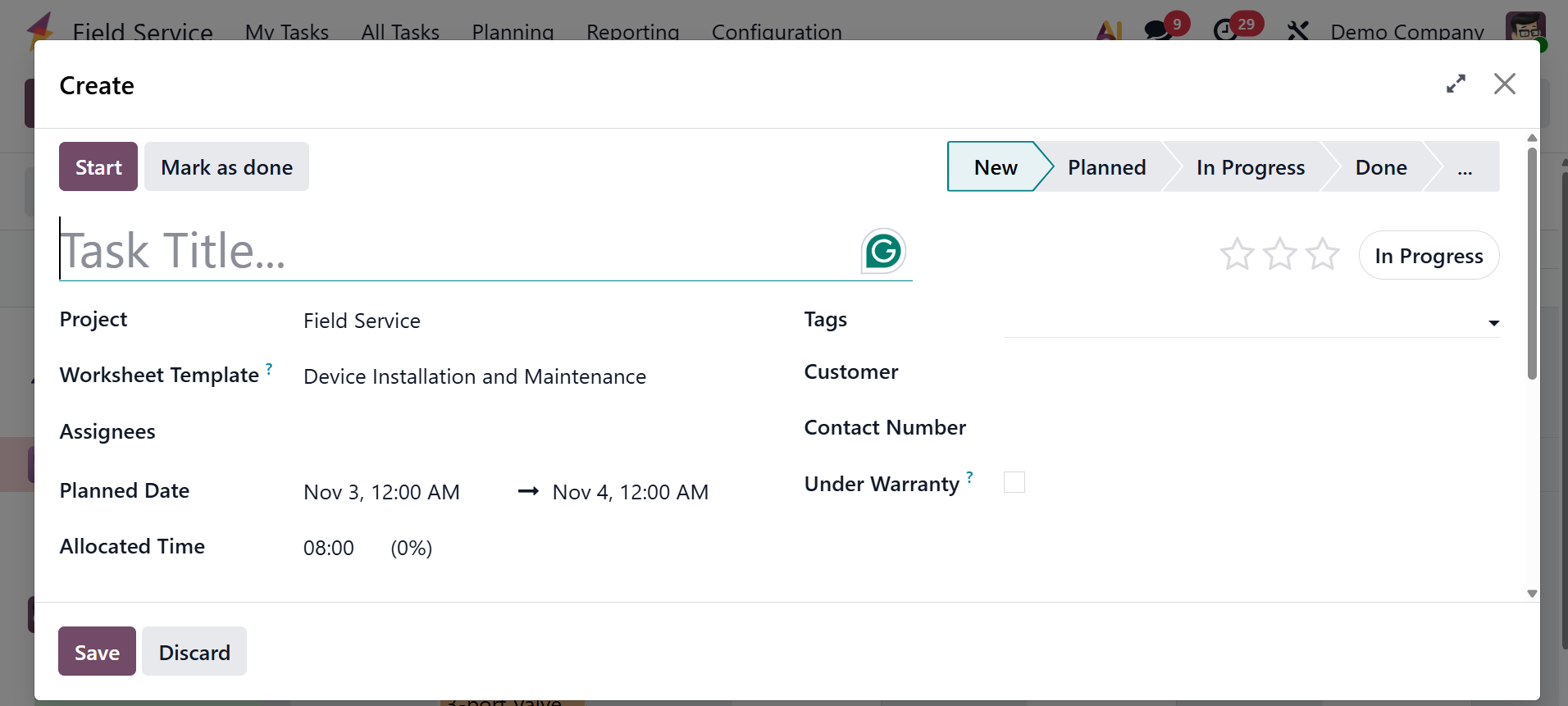Open the activities clock icon
The width and height of the screenshot is (1568, 706).
pyautogui.click(x=1225, y=30)
